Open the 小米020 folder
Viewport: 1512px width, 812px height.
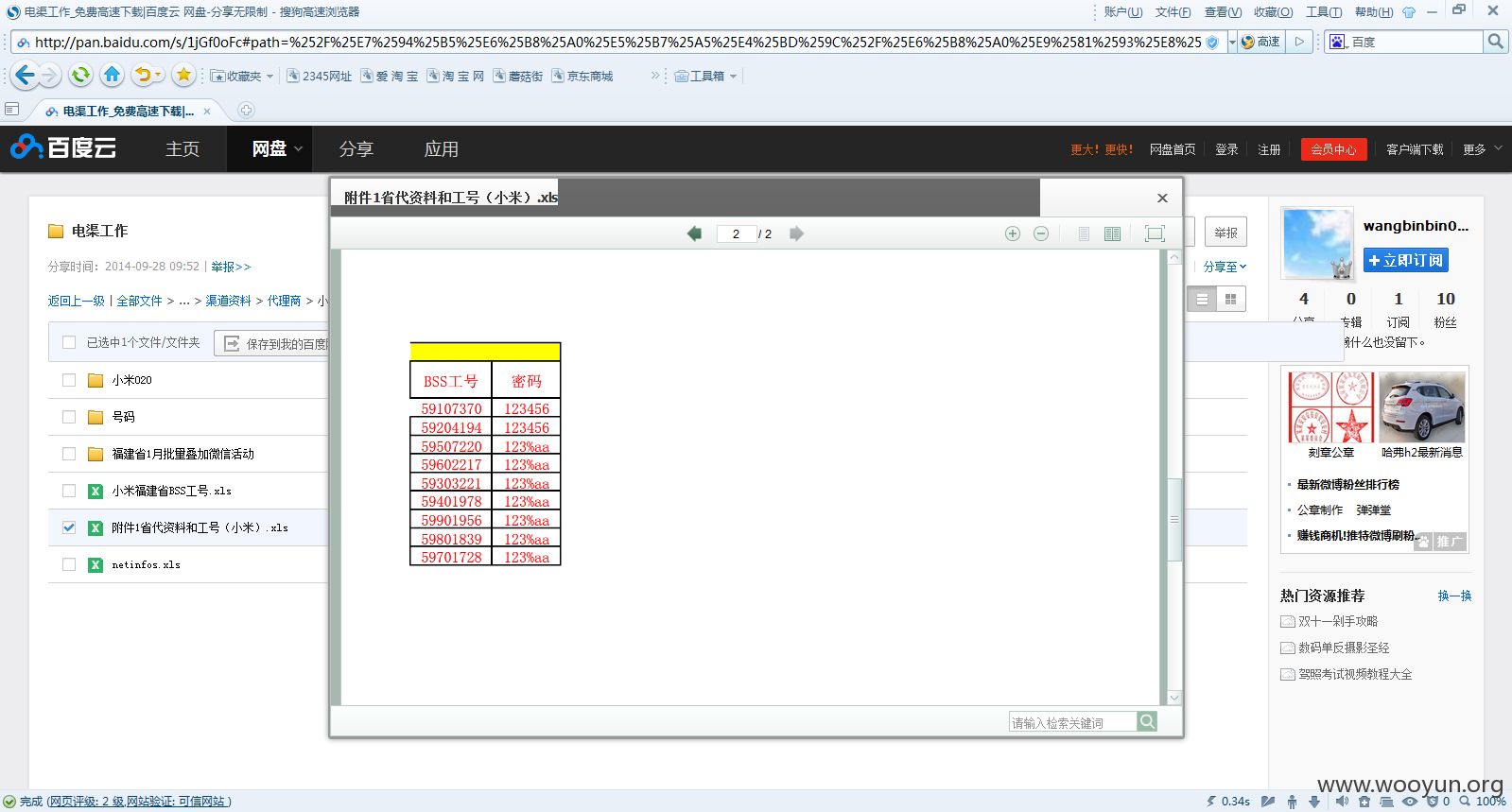(x=131, y=380)
